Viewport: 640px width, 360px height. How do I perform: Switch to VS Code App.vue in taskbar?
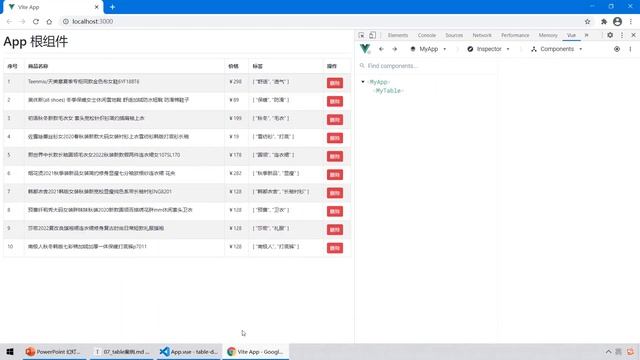[189, 351]
